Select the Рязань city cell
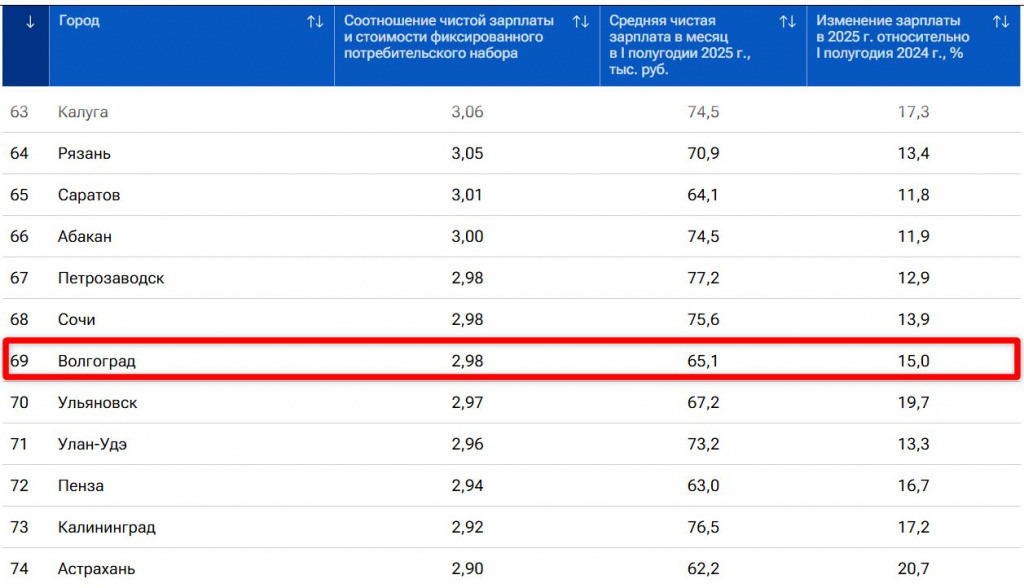This screenshot has height=588, width=1024. [x=84, y=153]
